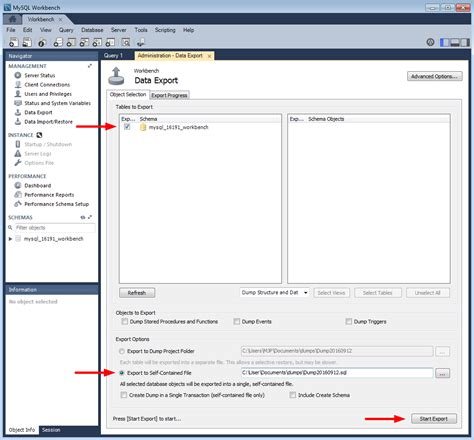The image size is (474, 440).
Task: Open Users and Privileges in the navigator
Action: pyautogui.click(x=48, y=94)
